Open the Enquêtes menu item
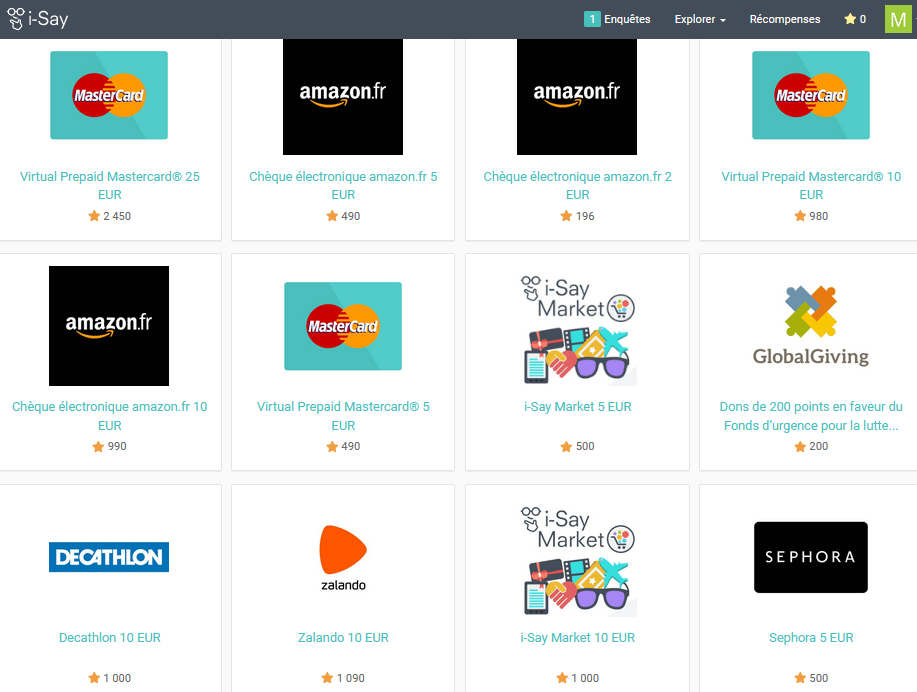The height and width of the screenshot is (692, 917). click(627, 19)
